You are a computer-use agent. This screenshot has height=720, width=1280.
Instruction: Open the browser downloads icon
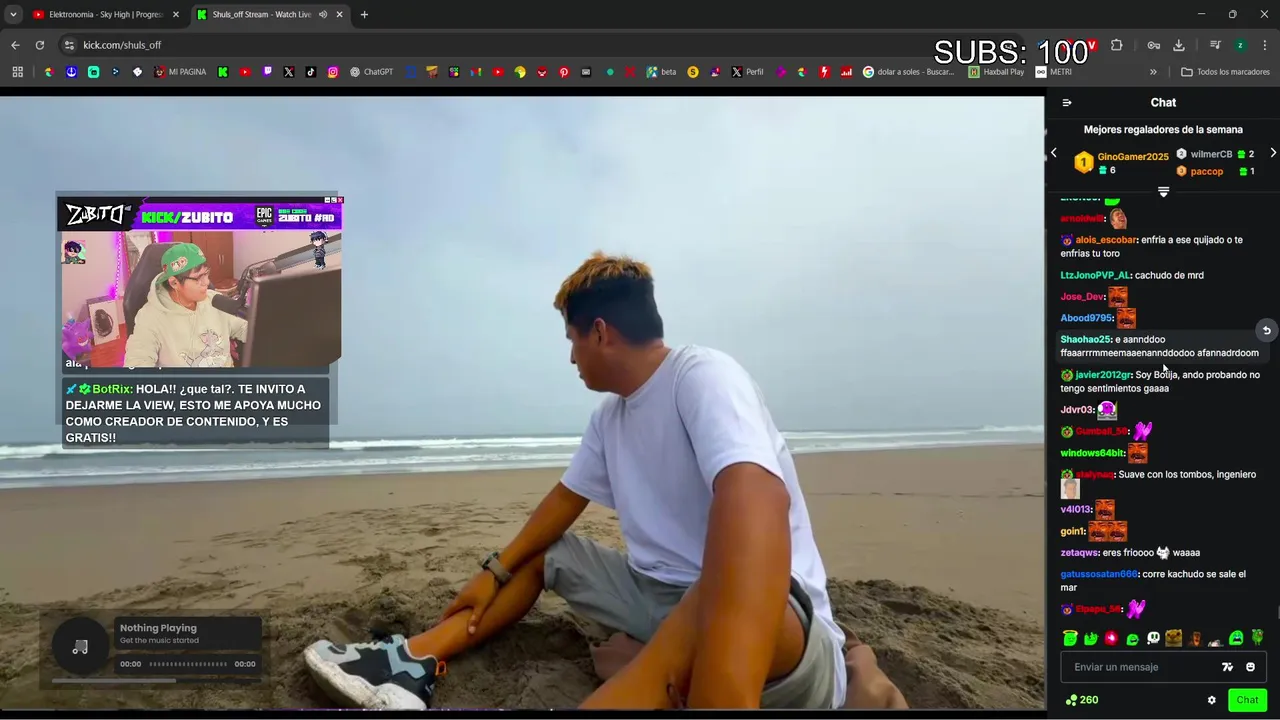point(1179,45)
